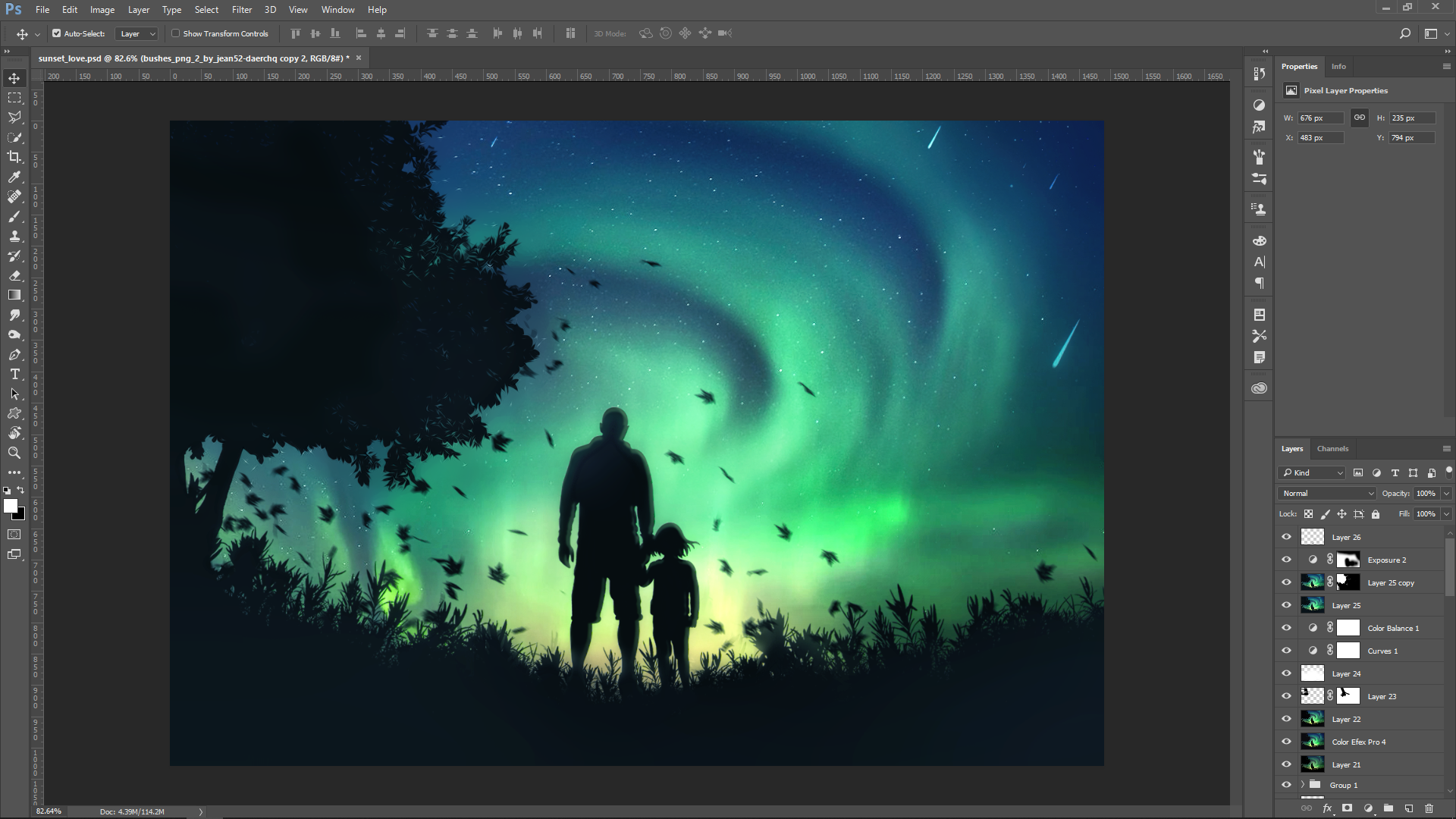Open the Window menu

(337, 10)
